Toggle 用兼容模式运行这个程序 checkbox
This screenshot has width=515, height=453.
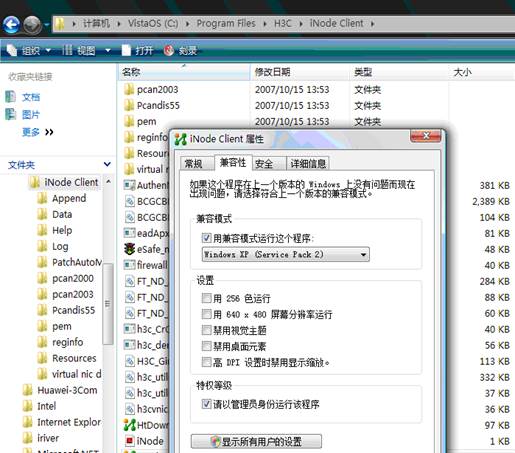point(206,238)
